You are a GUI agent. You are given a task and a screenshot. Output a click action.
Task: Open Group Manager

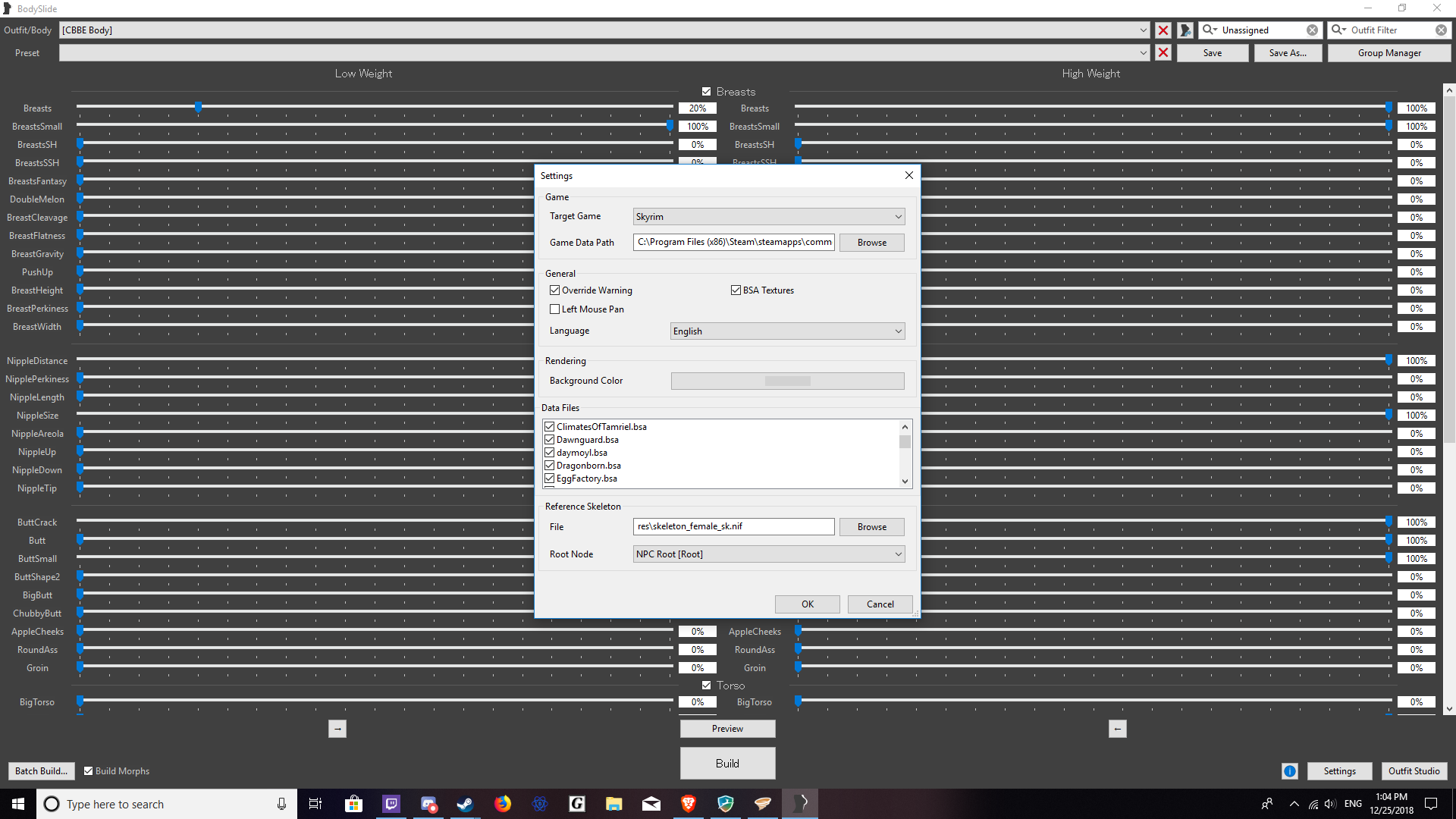click(1389, 53)
